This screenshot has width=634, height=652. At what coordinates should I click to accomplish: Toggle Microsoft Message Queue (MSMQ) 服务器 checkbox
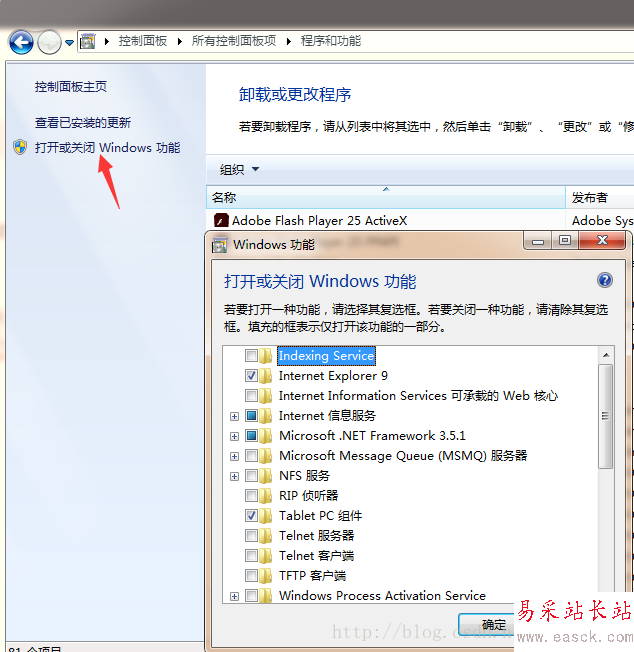[251, 456]
